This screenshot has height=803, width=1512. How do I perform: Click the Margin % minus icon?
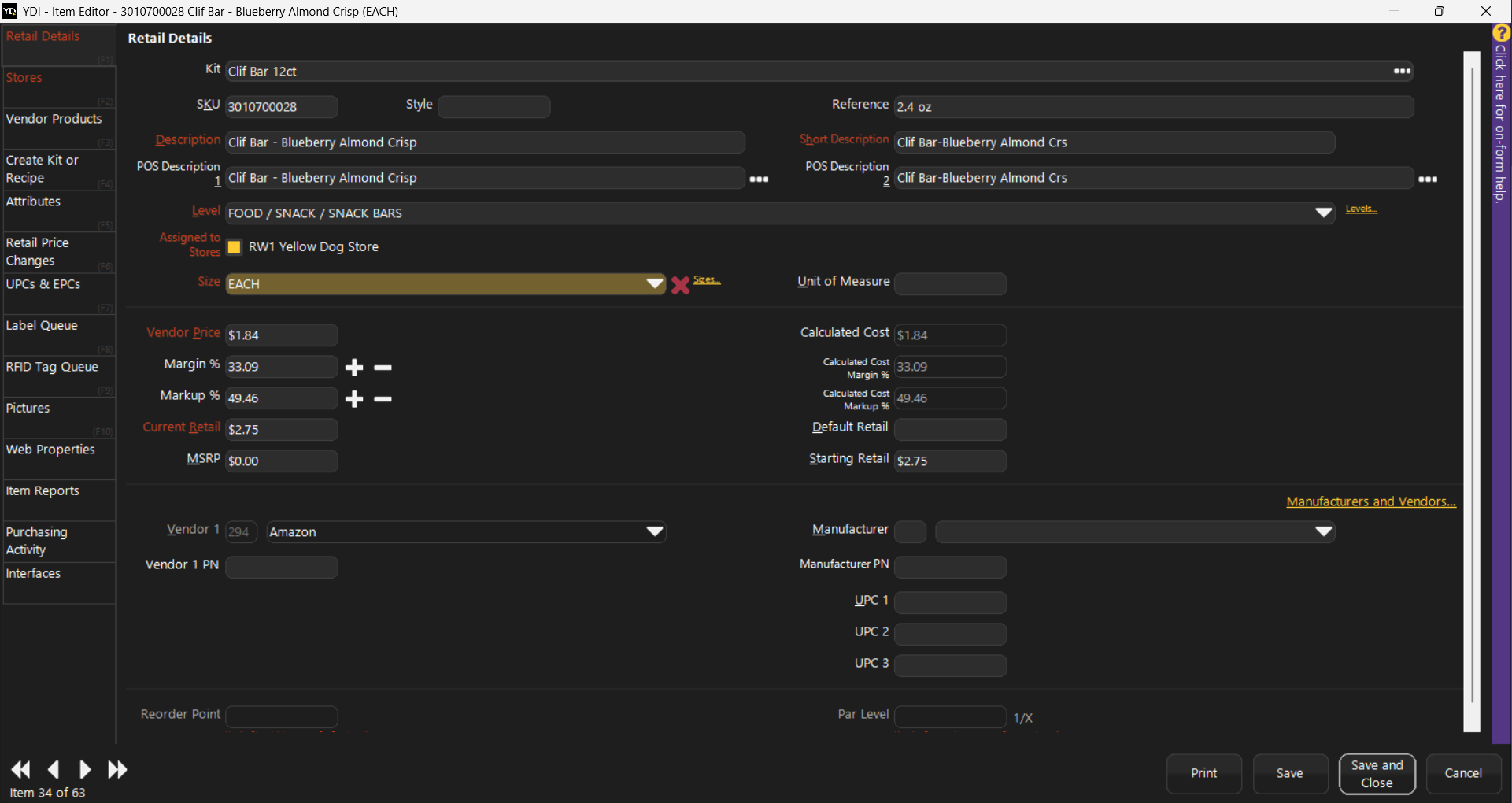point(383,367)
